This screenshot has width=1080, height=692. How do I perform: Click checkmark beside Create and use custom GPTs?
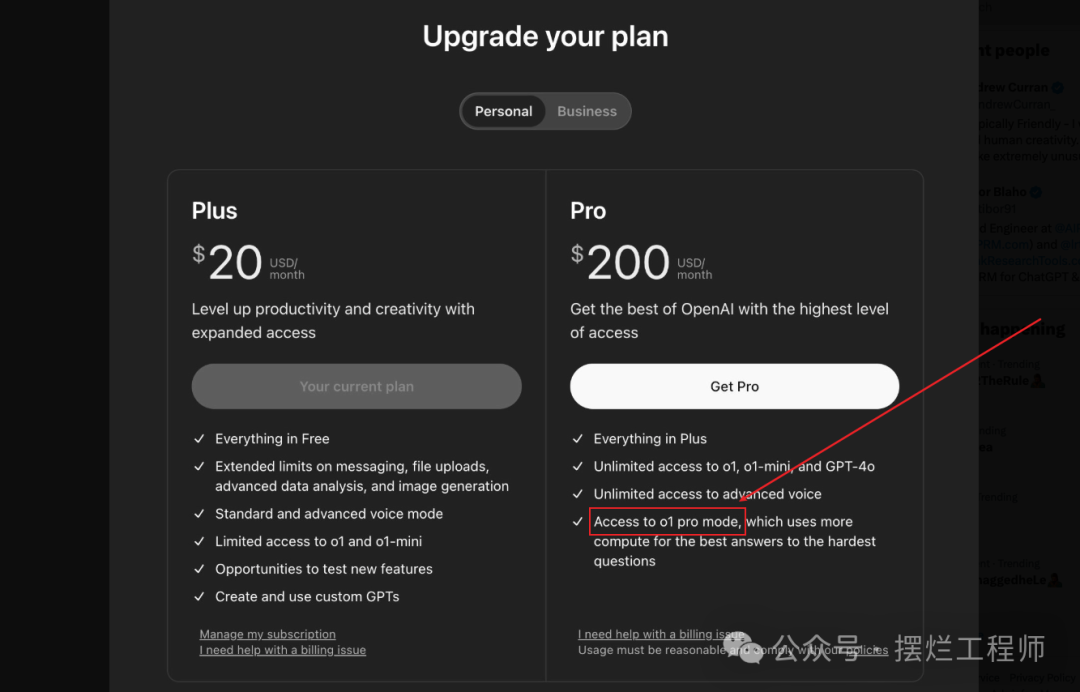coord(200,597)
